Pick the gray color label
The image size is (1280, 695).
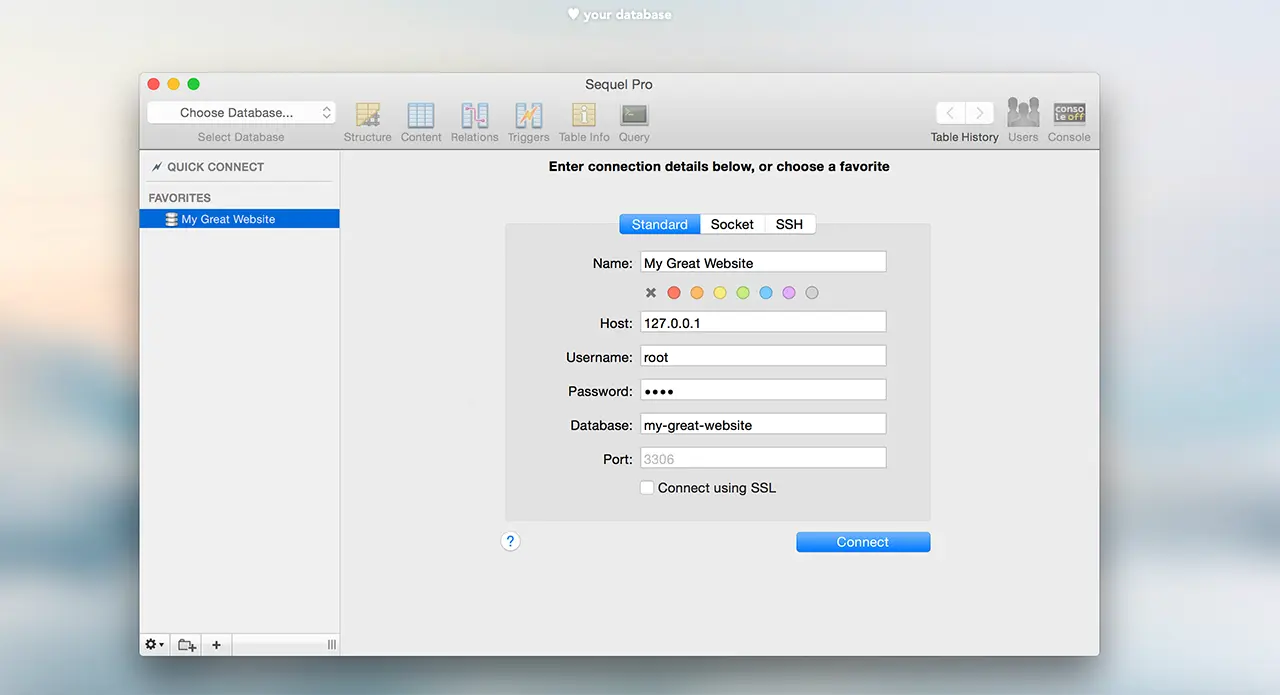click(x=812, y=293)
